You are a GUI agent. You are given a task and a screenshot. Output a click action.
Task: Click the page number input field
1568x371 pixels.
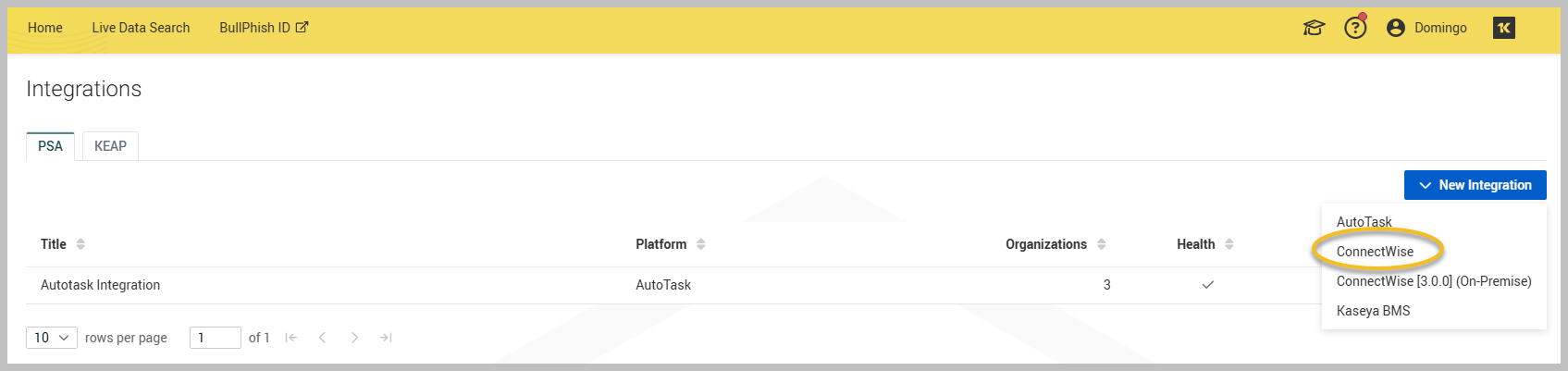pos(215,338)
